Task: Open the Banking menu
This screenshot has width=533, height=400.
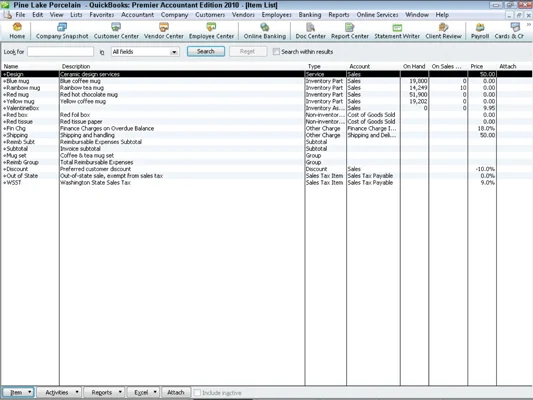Action: pyautogui.click(x=310, y=15)
